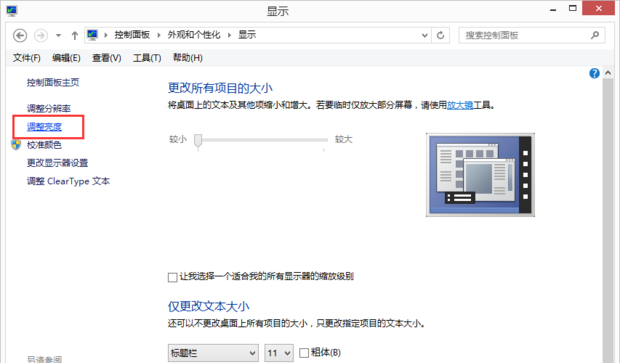Open the recent locations dropdown arrow
620x363 pixels.
[x=58, y=36]
